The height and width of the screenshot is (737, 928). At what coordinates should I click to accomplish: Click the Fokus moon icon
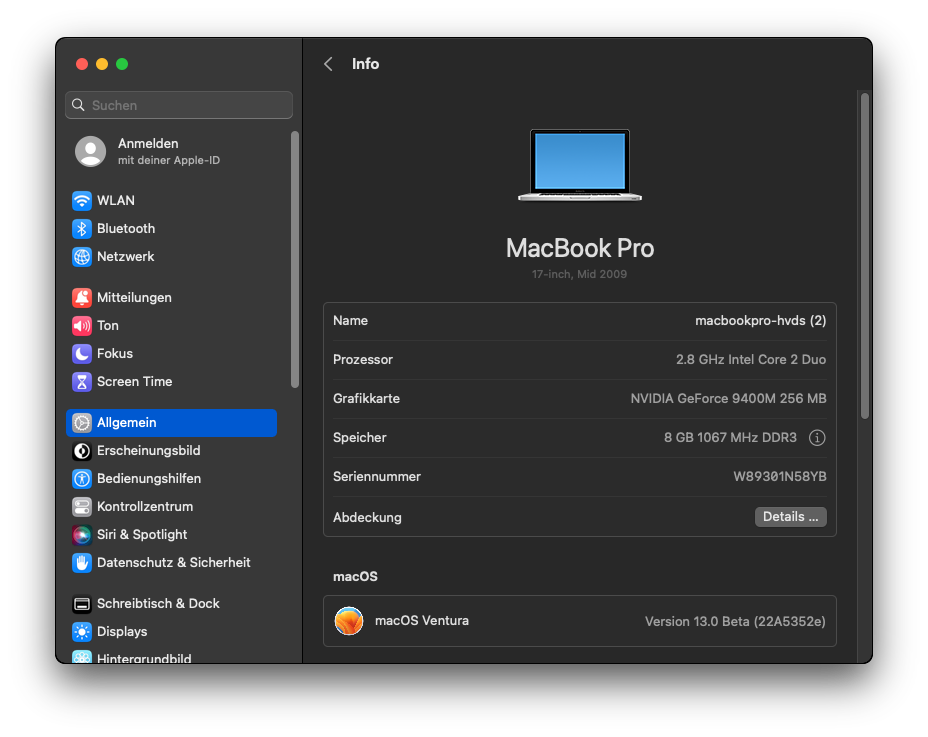[82, 353]
